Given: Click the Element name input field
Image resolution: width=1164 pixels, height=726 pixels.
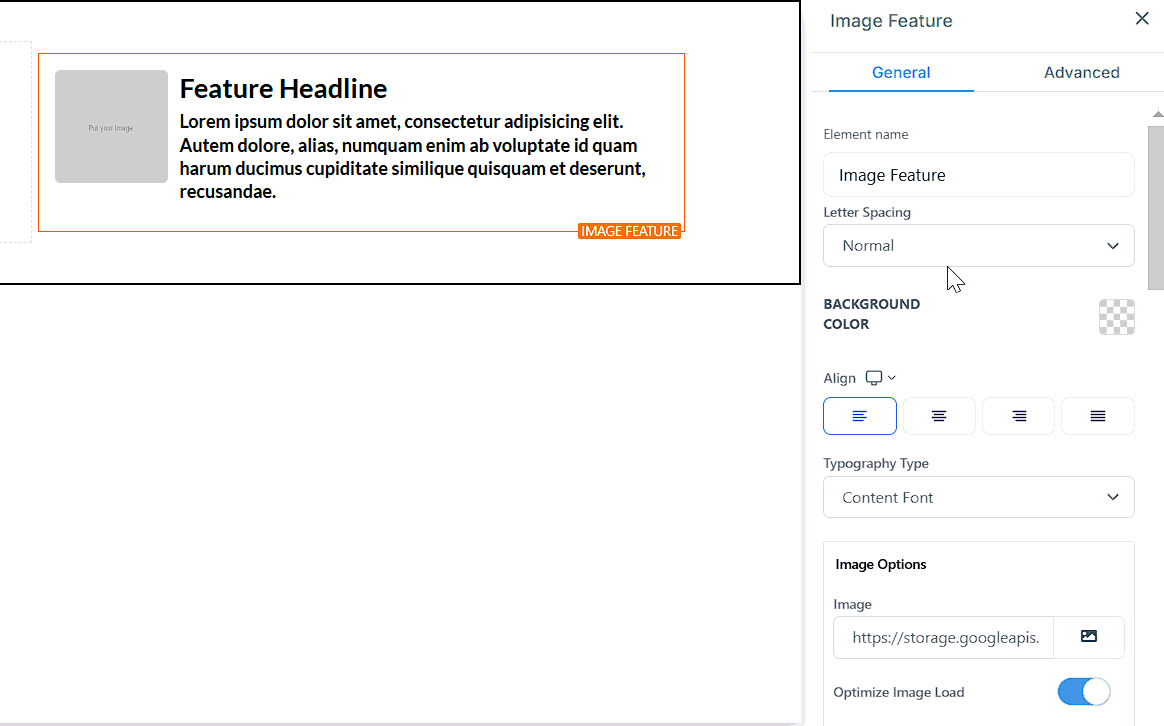Looking at the screenshot, I should coord(978,175).
